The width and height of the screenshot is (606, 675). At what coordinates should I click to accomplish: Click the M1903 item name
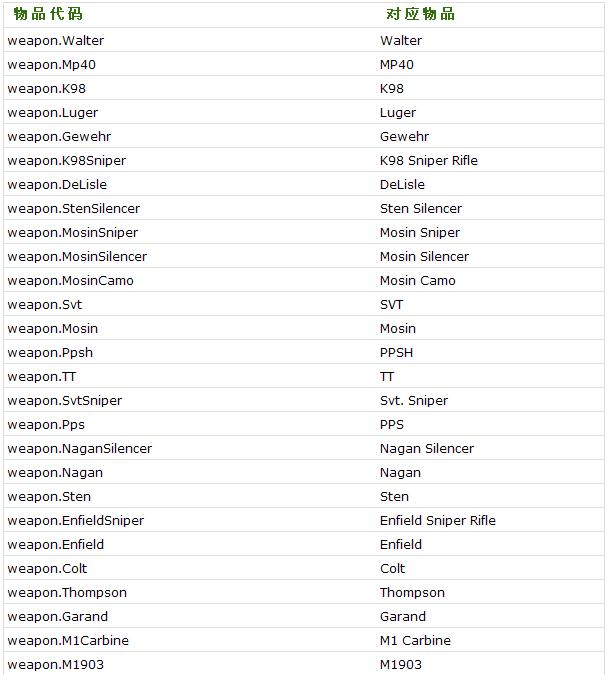click(401, 665)
